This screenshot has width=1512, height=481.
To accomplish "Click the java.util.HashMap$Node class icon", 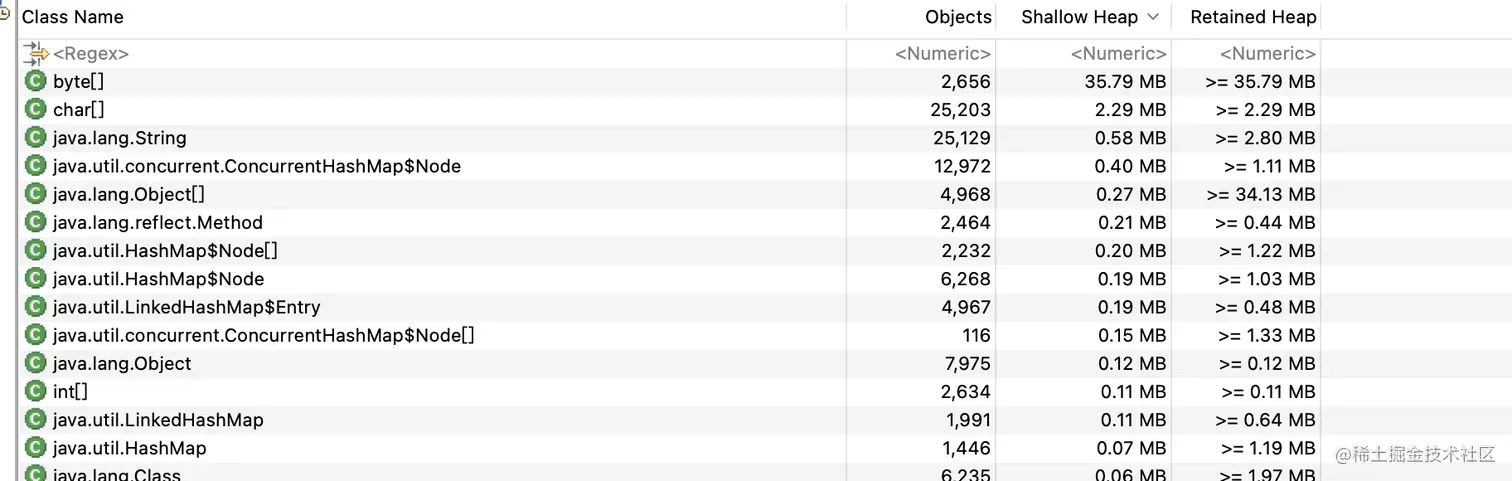I will point(36,278).
